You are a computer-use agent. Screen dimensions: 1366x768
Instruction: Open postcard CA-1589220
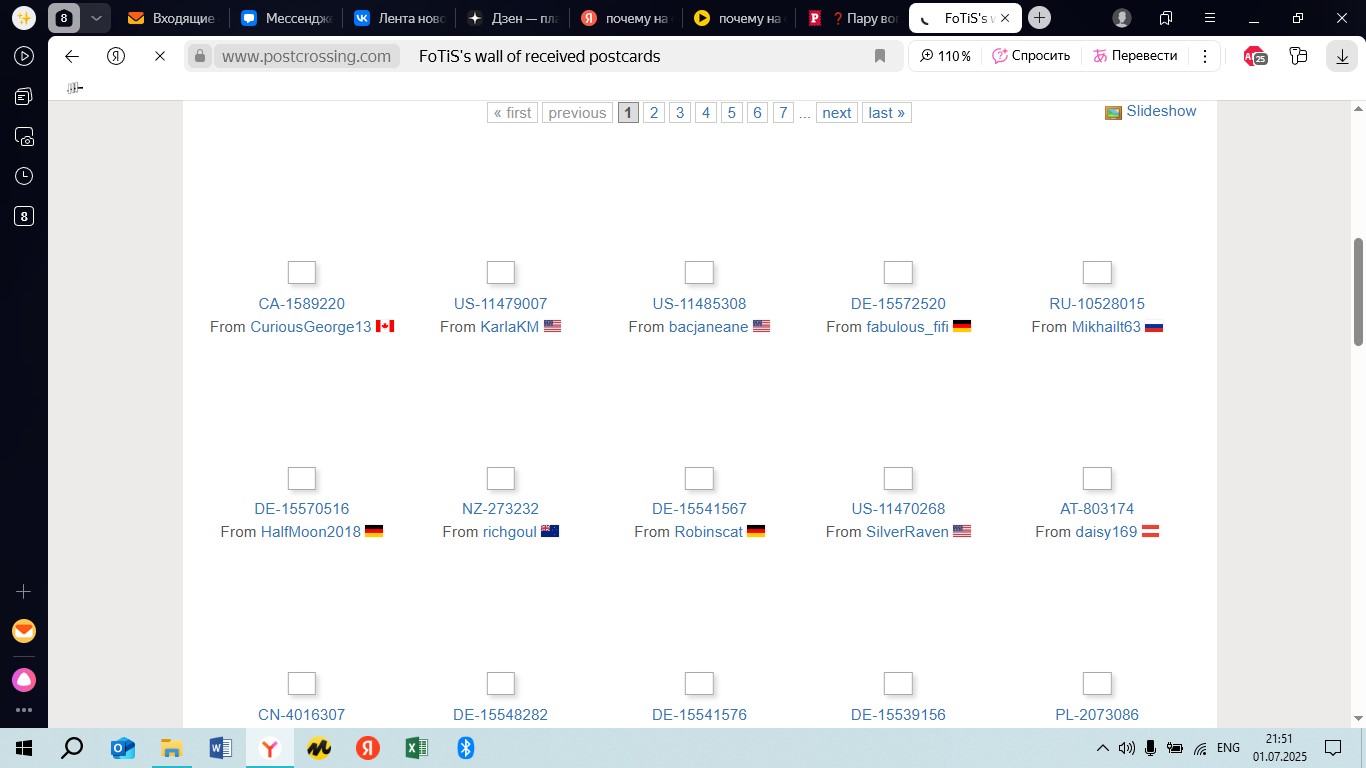point(301,304)
